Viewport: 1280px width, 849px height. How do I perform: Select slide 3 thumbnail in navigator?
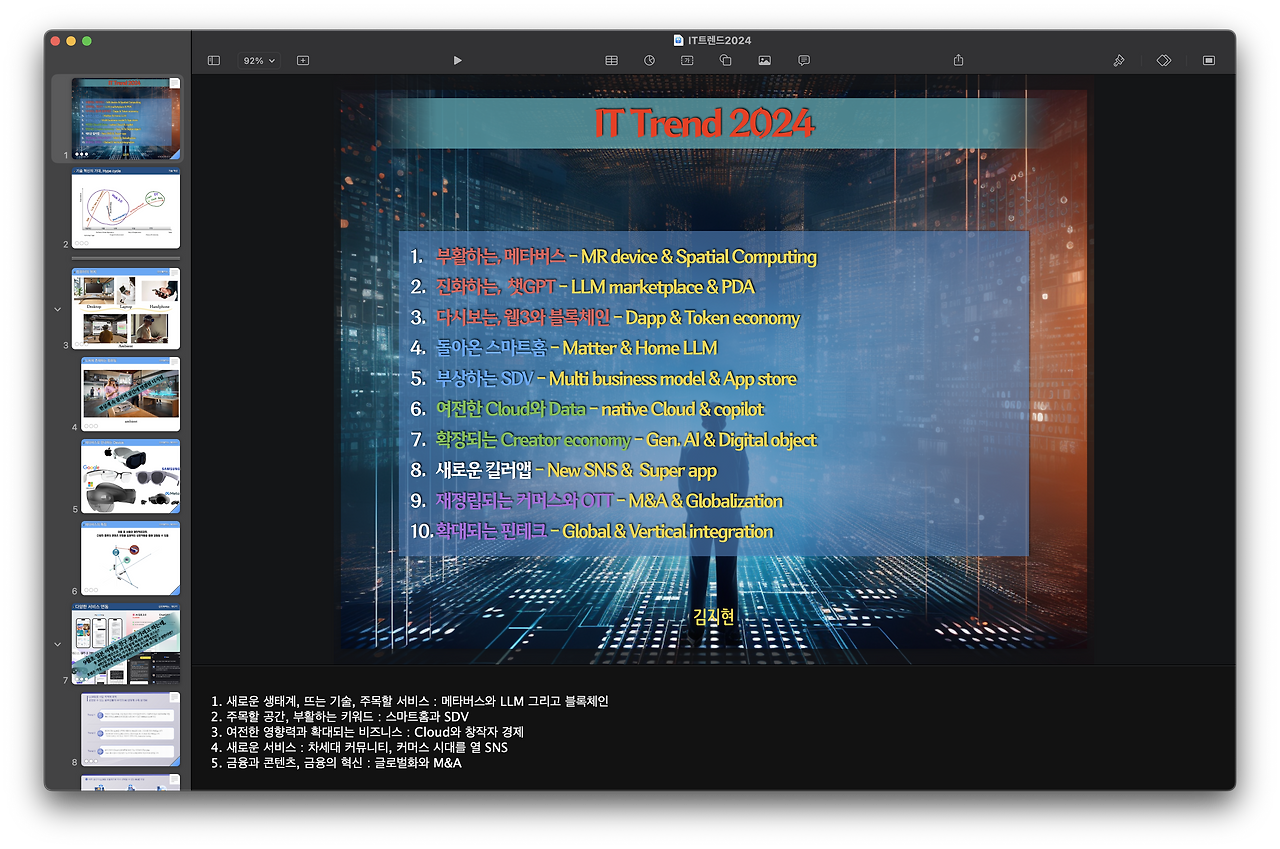pyautogui.click(x=126, y=308)
